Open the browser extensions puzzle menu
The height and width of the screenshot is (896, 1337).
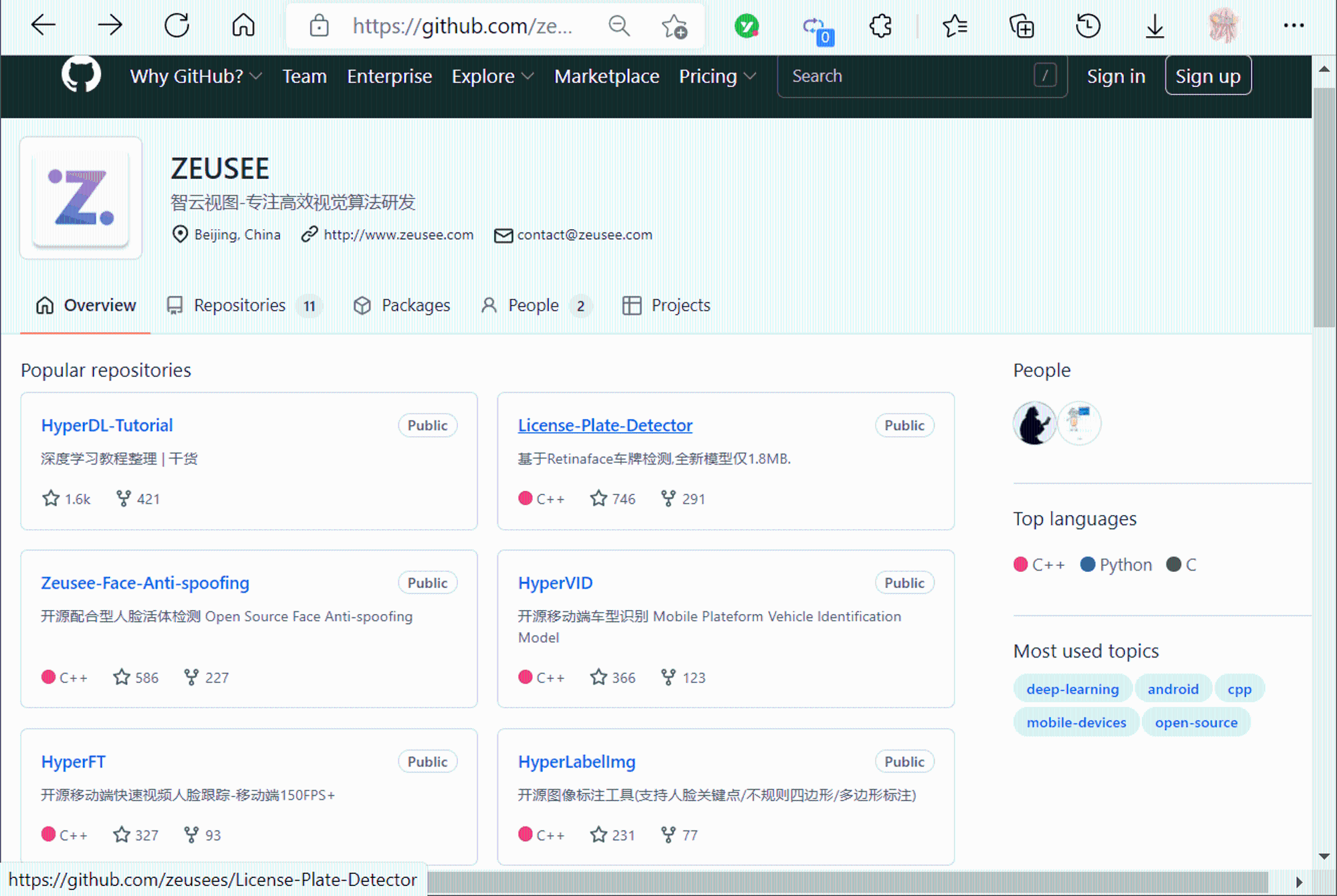(x=881, y=26)
